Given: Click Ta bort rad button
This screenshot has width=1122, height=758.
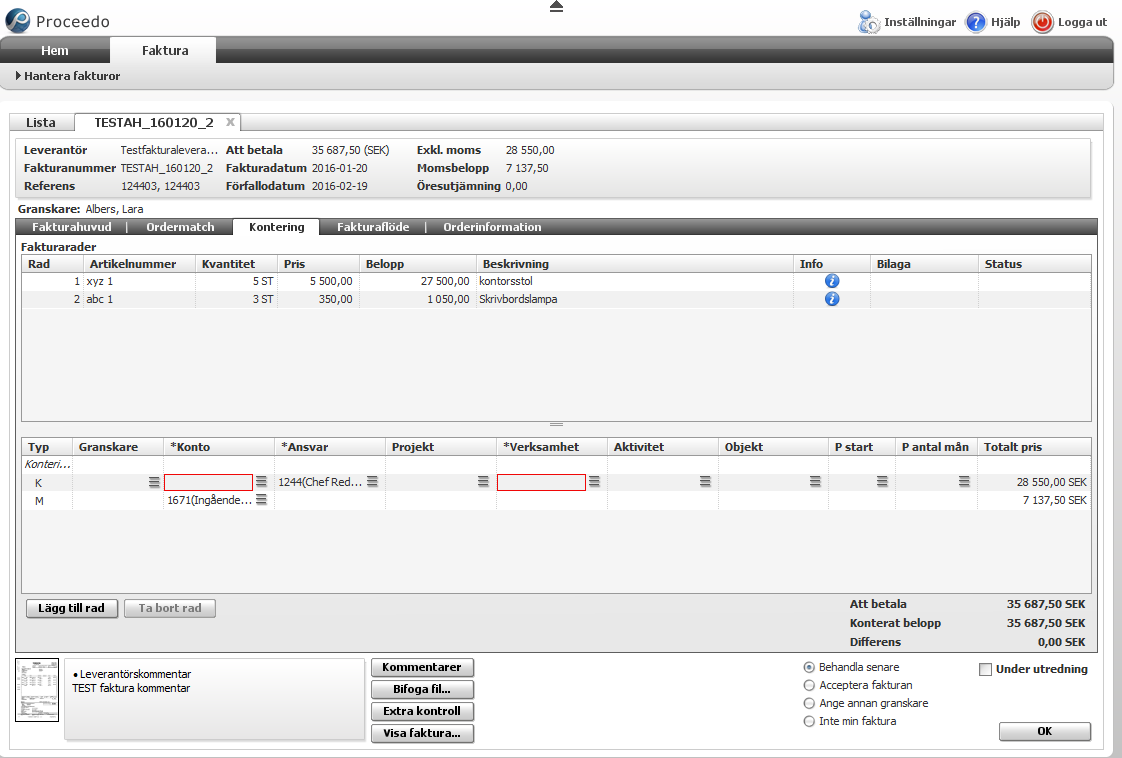Looking at the screenshot, I should 170,608.
